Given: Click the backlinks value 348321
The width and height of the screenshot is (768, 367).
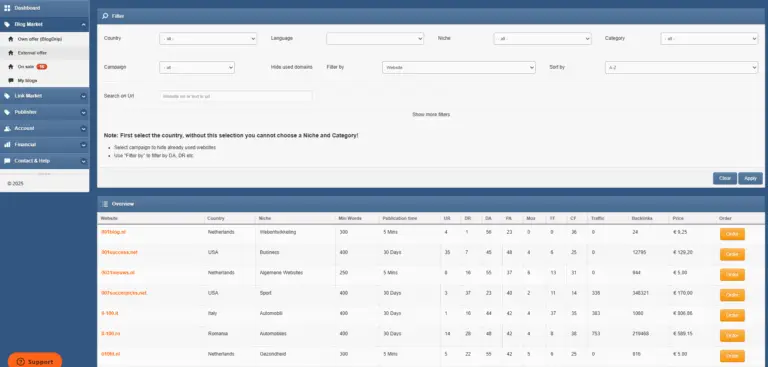Looking at the screenshot, I should pyautogui.click(x=641, y=293).
